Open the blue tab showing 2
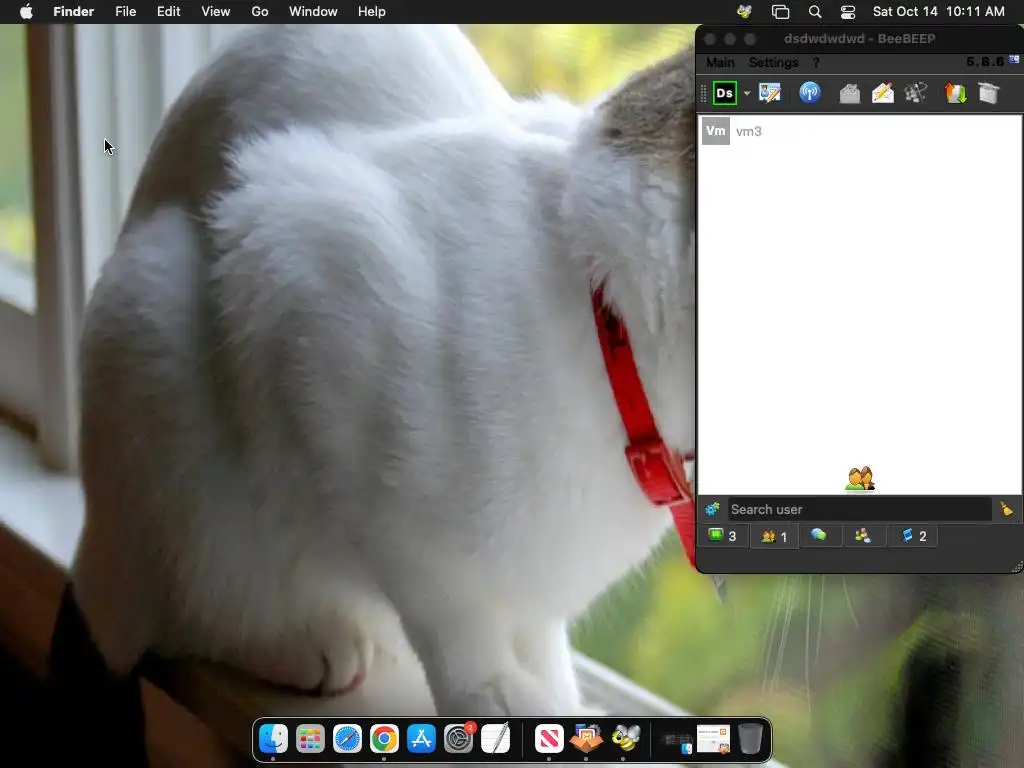Screen dimensions: 1024x768 [914, 536]
